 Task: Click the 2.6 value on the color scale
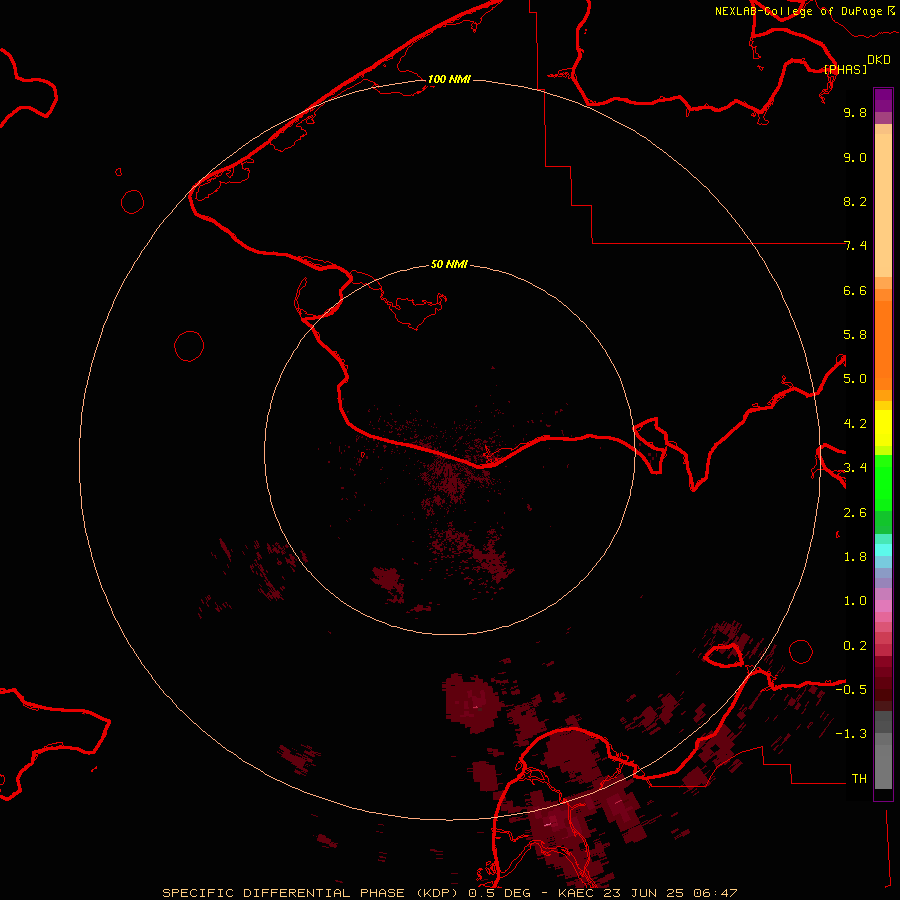tap(855, 513)
